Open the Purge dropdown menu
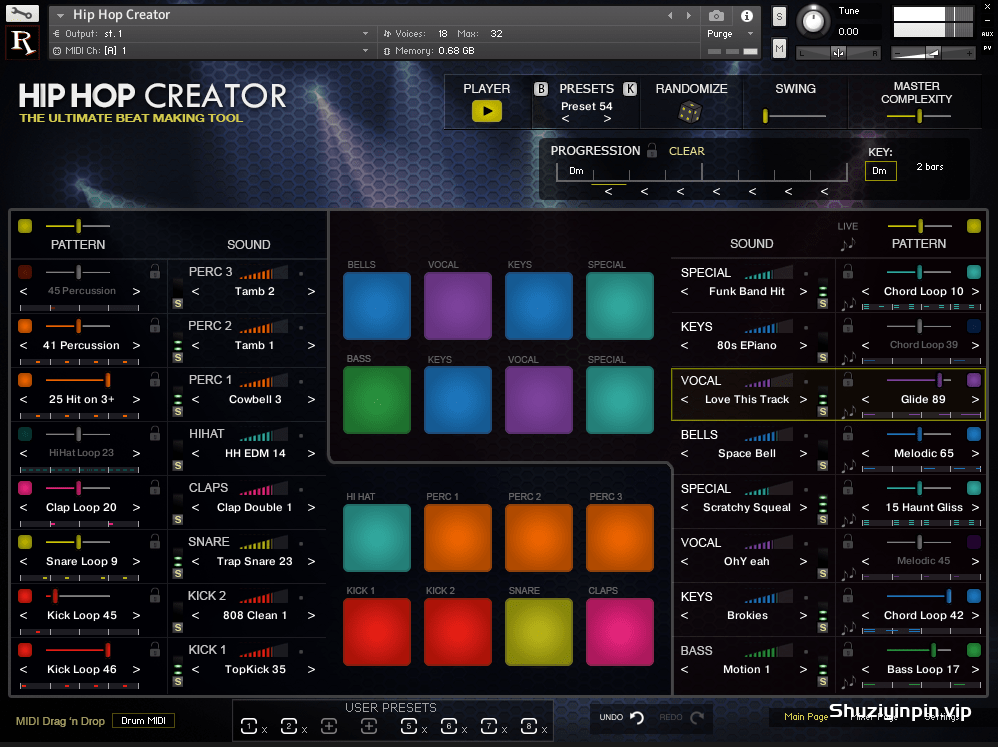 [731, 34]
